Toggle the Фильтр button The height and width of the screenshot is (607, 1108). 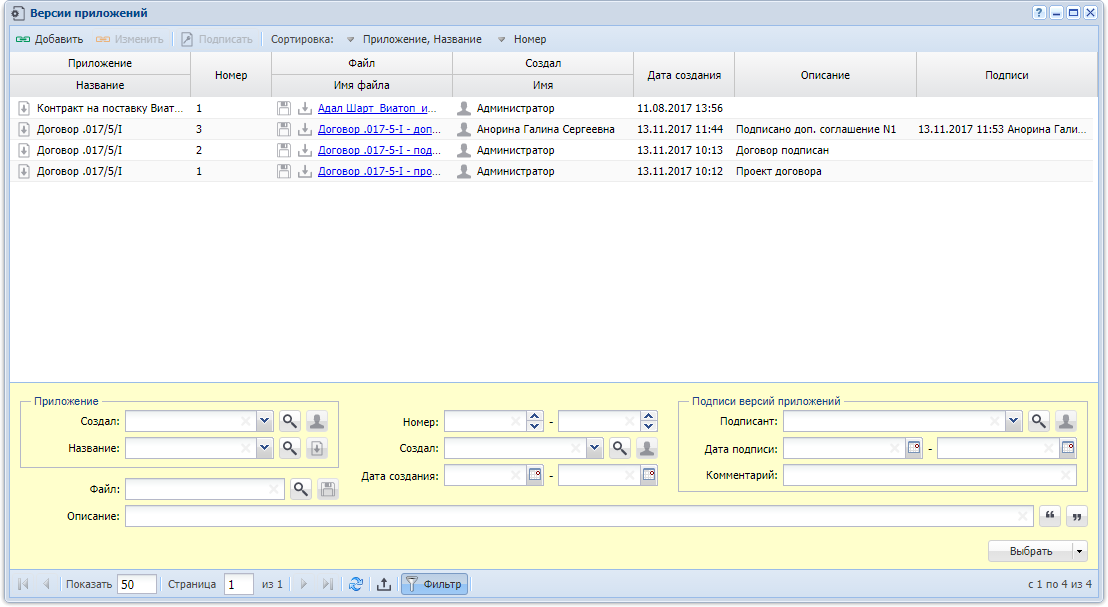(x=435, y=584)
